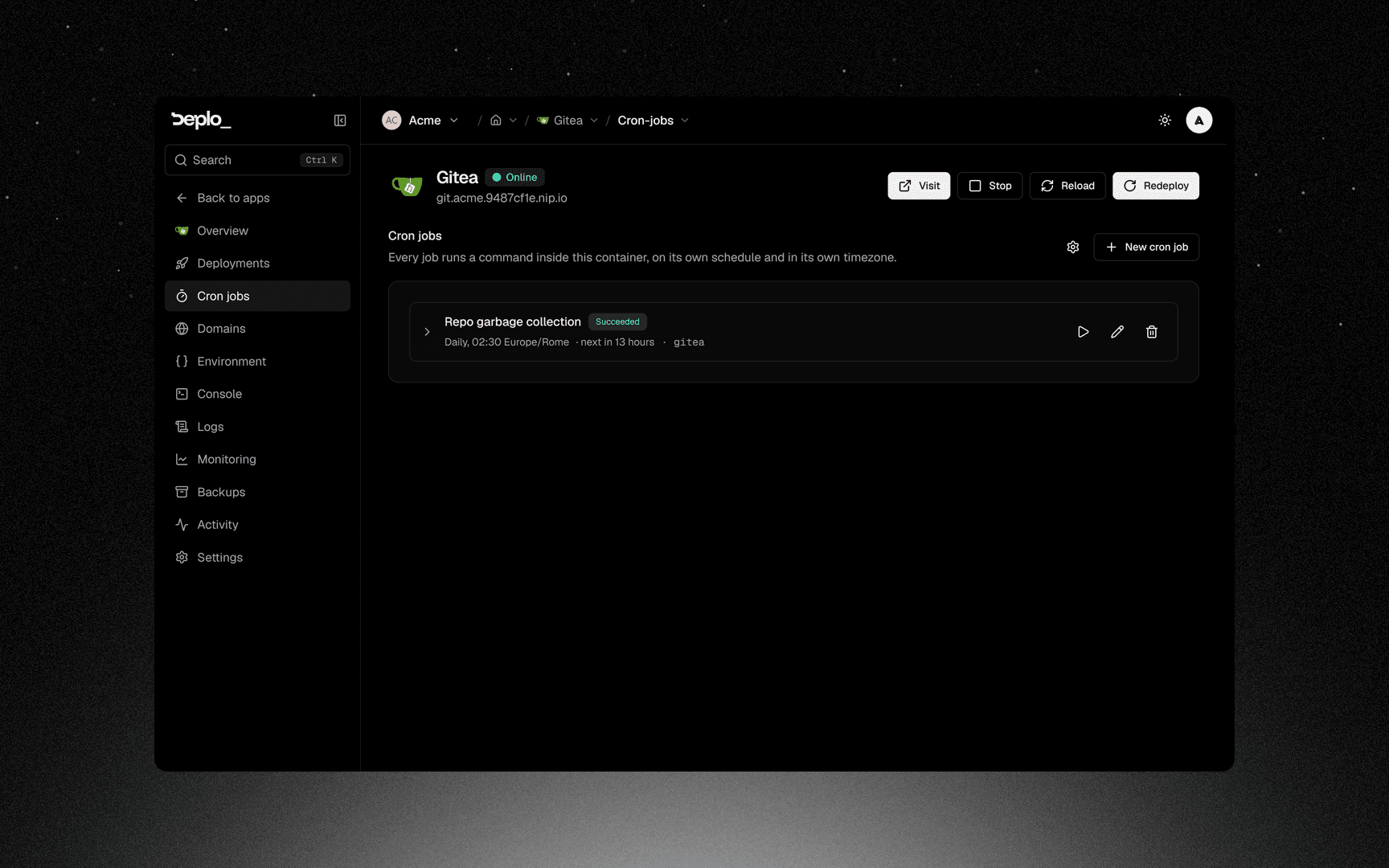Open Domains in sidebar

pos(257,329)
